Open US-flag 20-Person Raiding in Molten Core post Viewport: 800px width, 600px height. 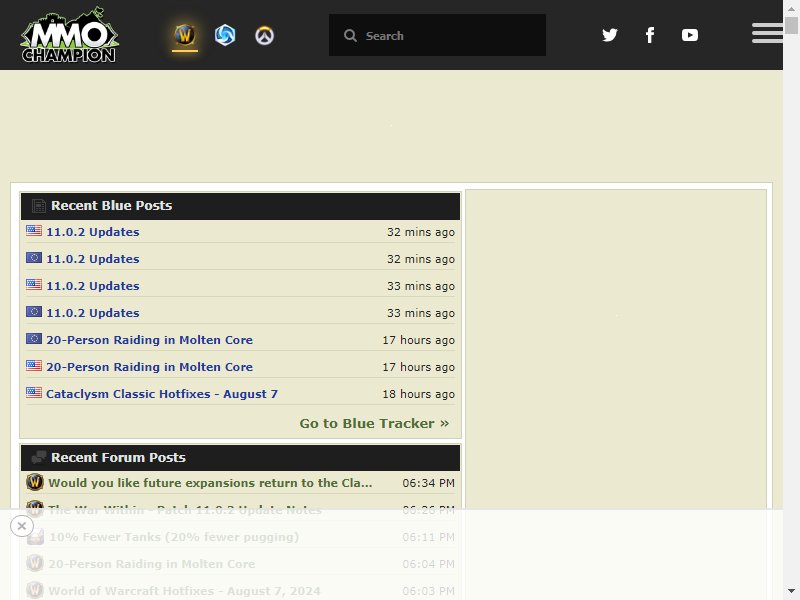(149, 367)
